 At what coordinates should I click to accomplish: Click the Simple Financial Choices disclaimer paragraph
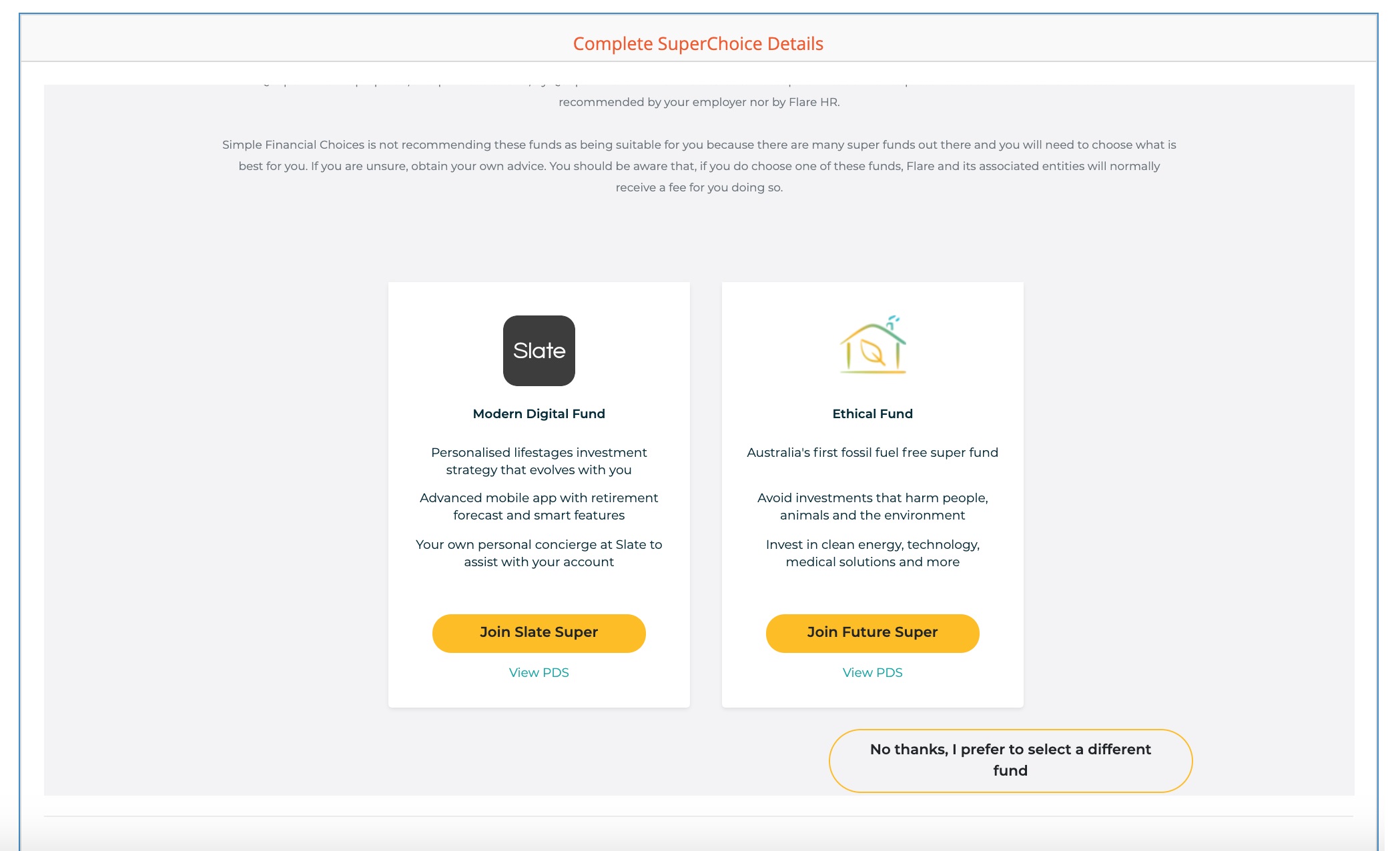[x=699, y=166]
